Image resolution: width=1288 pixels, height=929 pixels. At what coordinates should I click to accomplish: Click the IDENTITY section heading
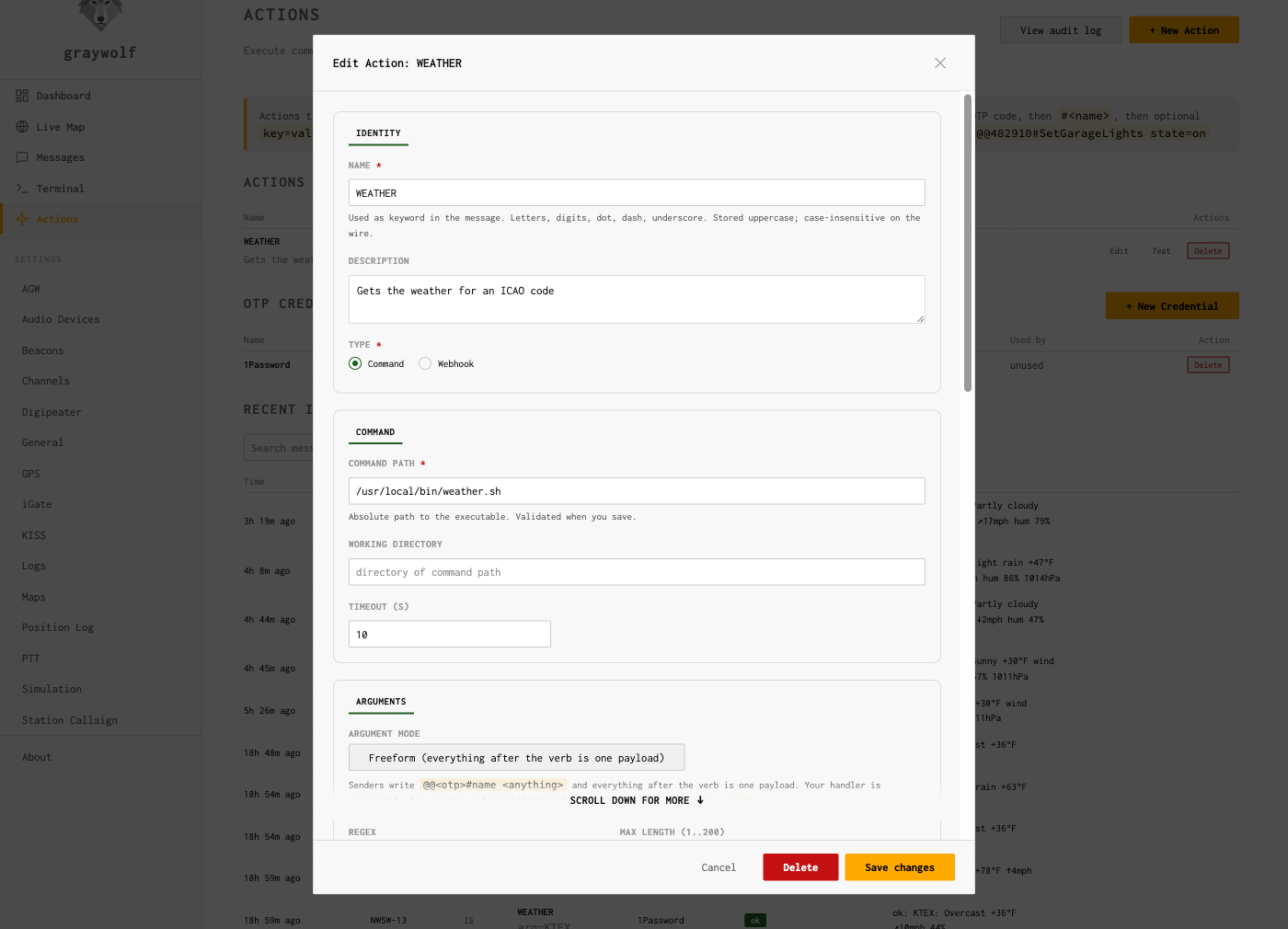[x=378, y=133]
